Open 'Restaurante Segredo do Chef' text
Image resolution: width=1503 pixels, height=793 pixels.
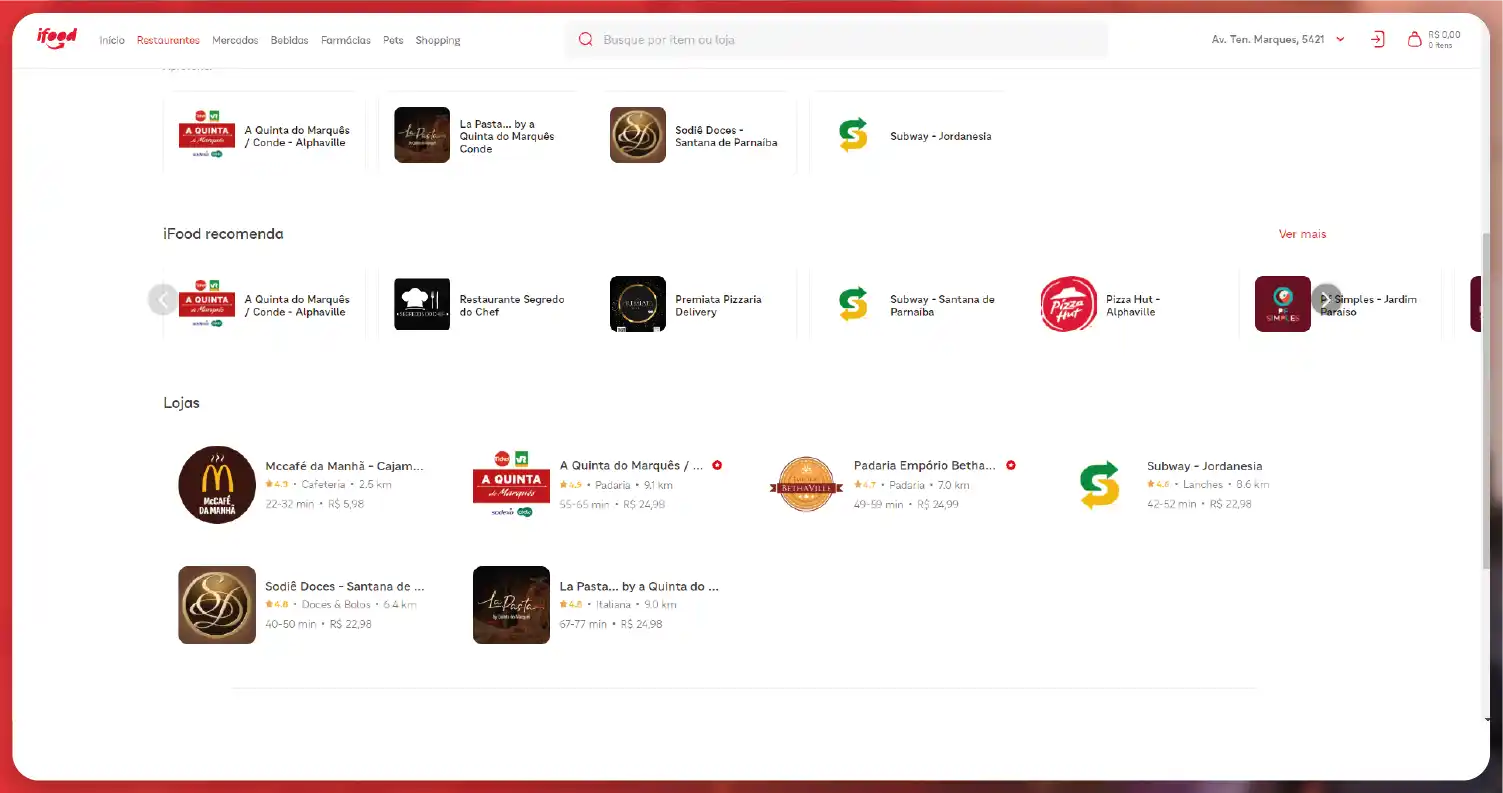tap(512, 305)
